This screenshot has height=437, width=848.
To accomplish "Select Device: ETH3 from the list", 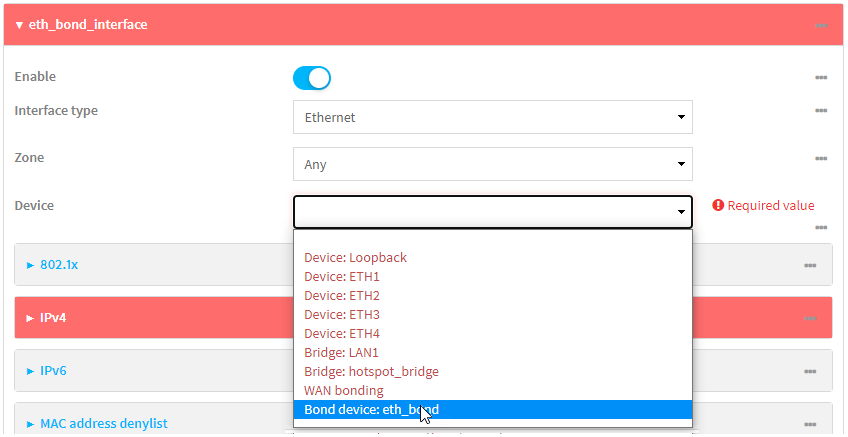I will click(x=341, y=314).
